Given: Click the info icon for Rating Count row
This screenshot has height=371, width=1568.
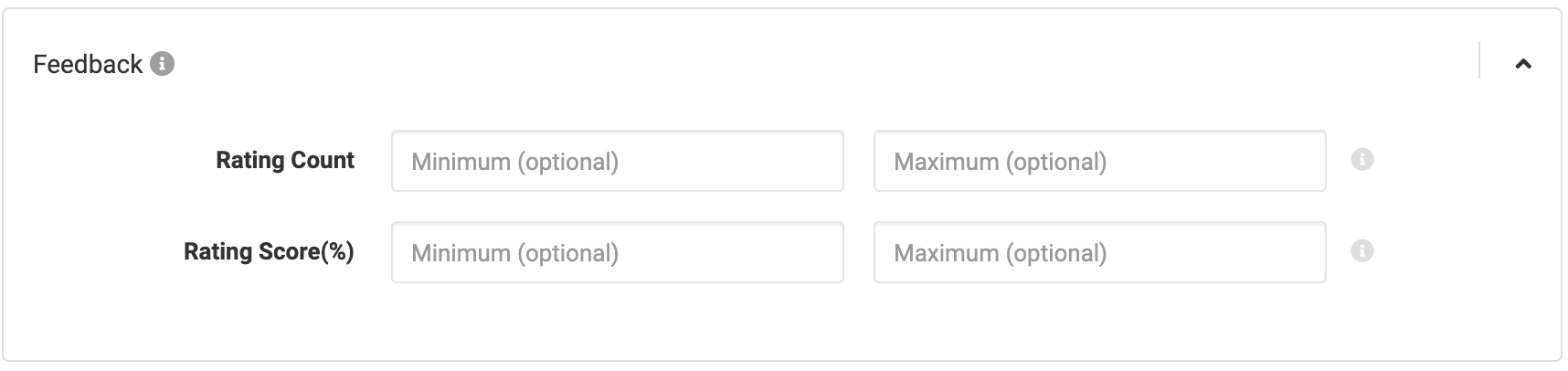Looking at the screenshot, I should [1361, 160].
